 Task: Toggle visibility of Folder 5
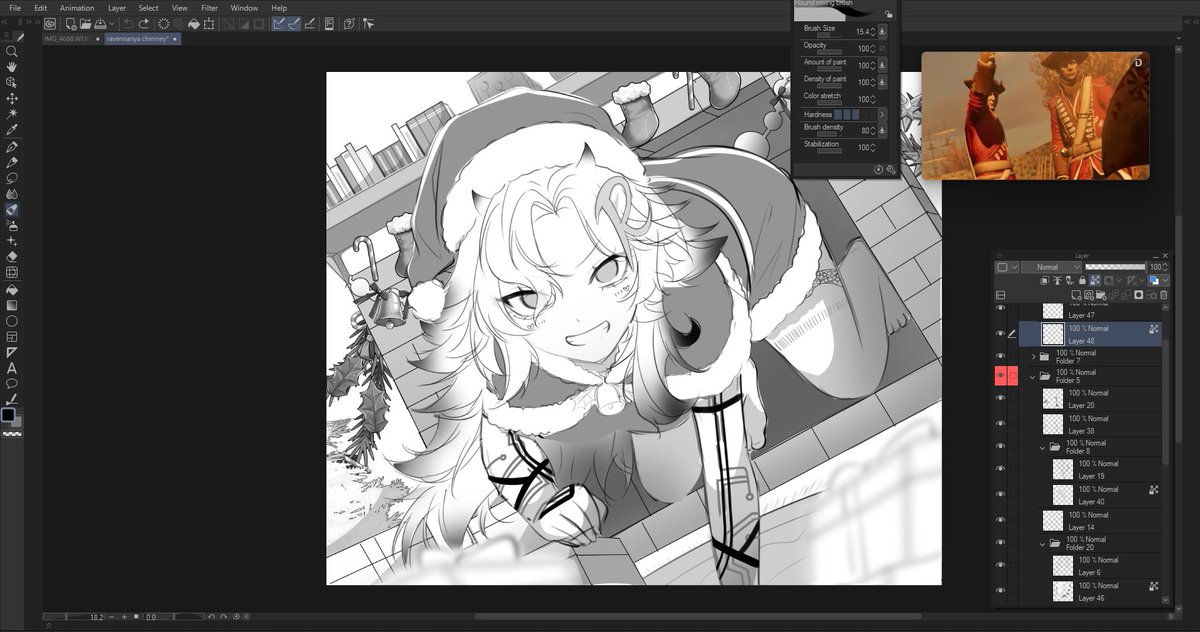(1000, 376)
